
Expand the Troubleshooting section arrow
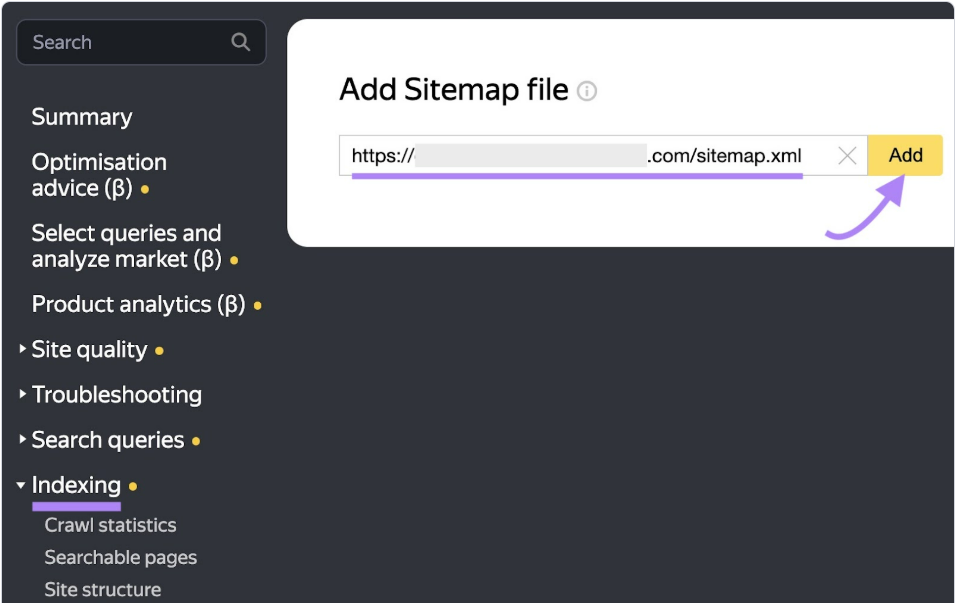[22, 394]
